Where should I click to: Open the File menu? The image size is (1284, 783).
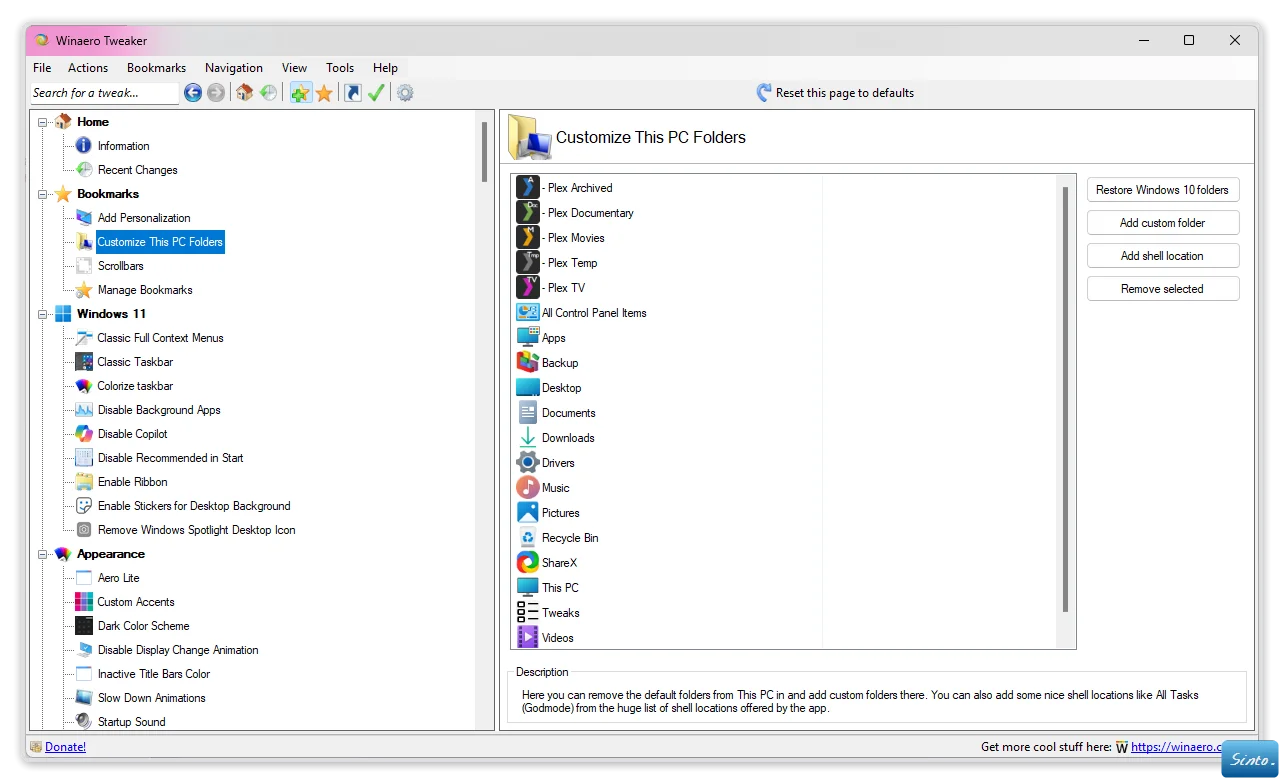tap(42, 68)
